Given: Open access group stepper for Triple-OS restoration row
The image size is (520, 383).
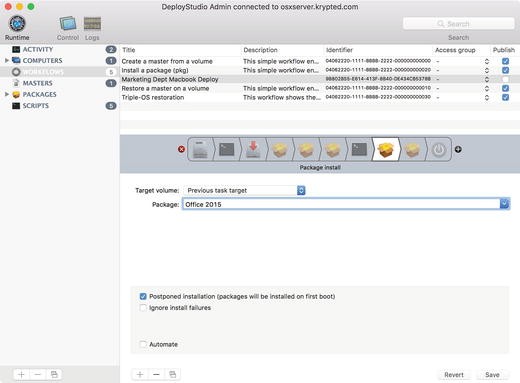Looking at the screenshot, I should coord(487,97).
